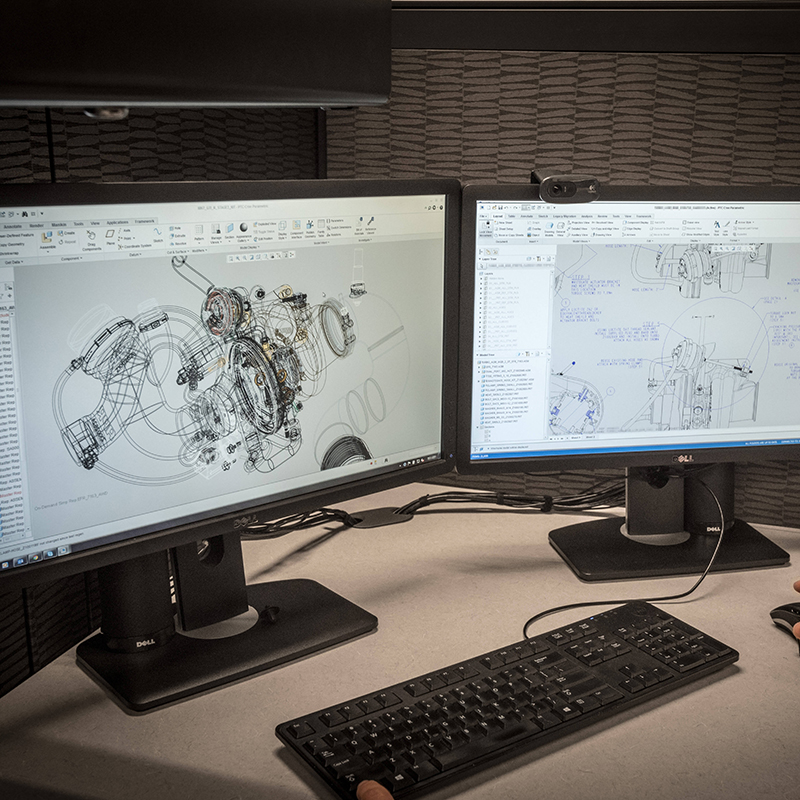This screenshot has height=800, width=800.
Task: Click Coordinate System in Datum group
Action: point(135,246)
